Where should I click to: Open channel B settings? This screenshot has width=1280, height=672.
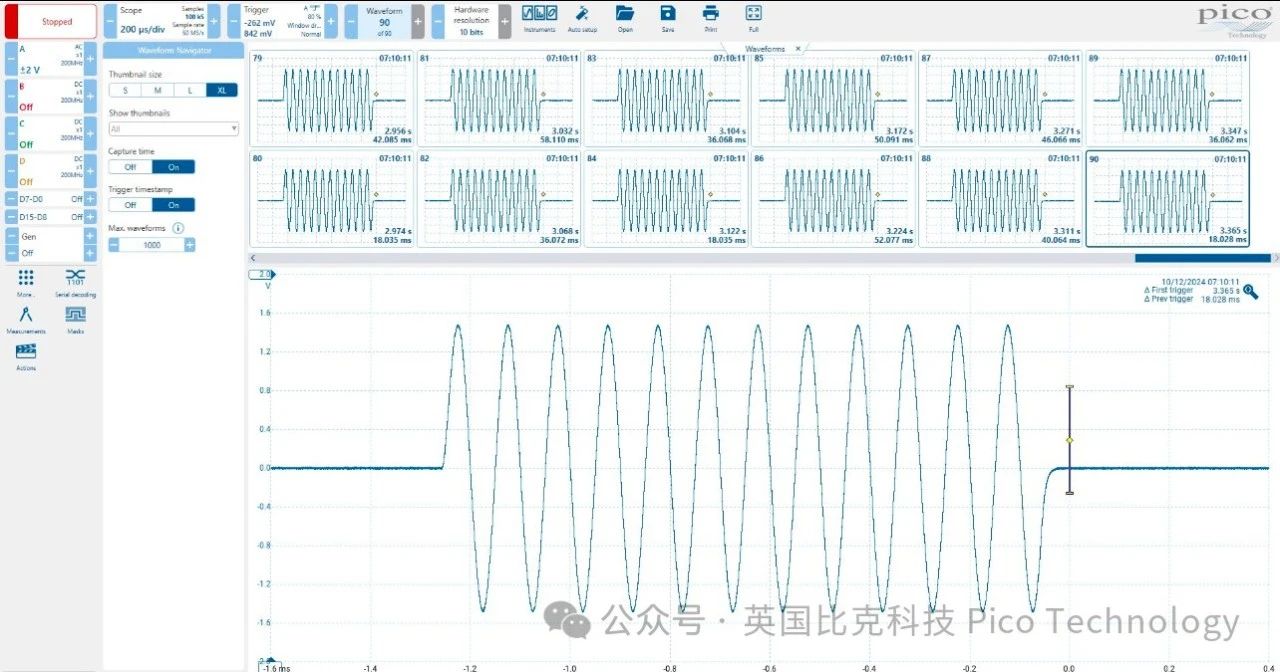point(50,96)
